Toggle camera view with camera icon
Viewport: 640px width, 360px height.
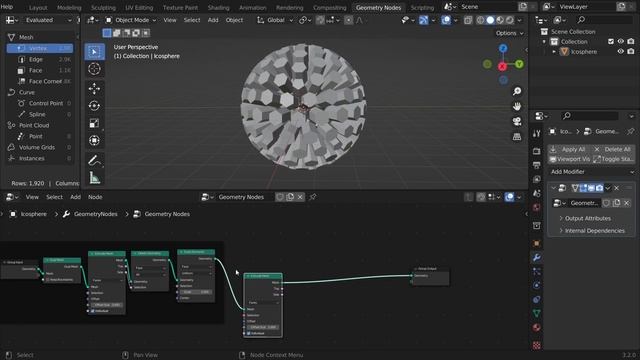coord(517,121)
